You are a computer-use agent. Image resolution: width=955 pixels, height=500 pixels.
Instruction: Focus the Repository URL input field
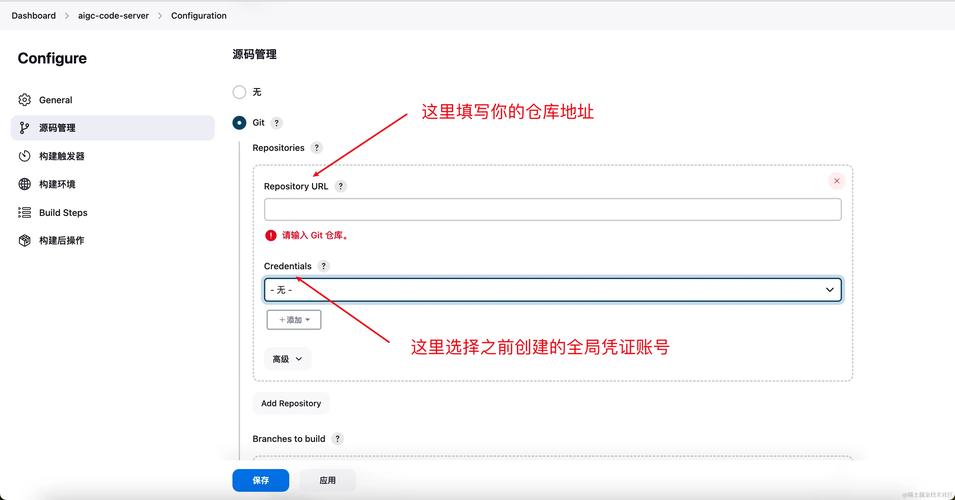(x=553, y=210)
